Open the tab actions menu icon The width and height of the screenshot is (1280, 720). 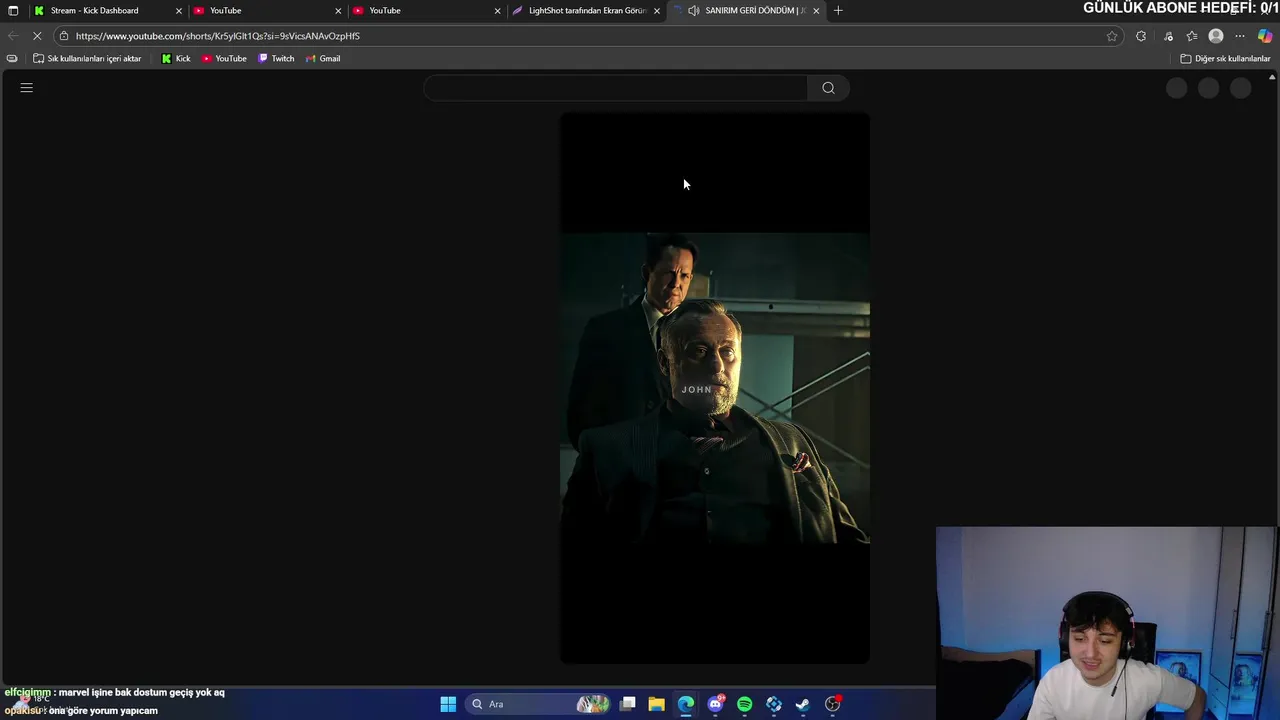[13, 10]
